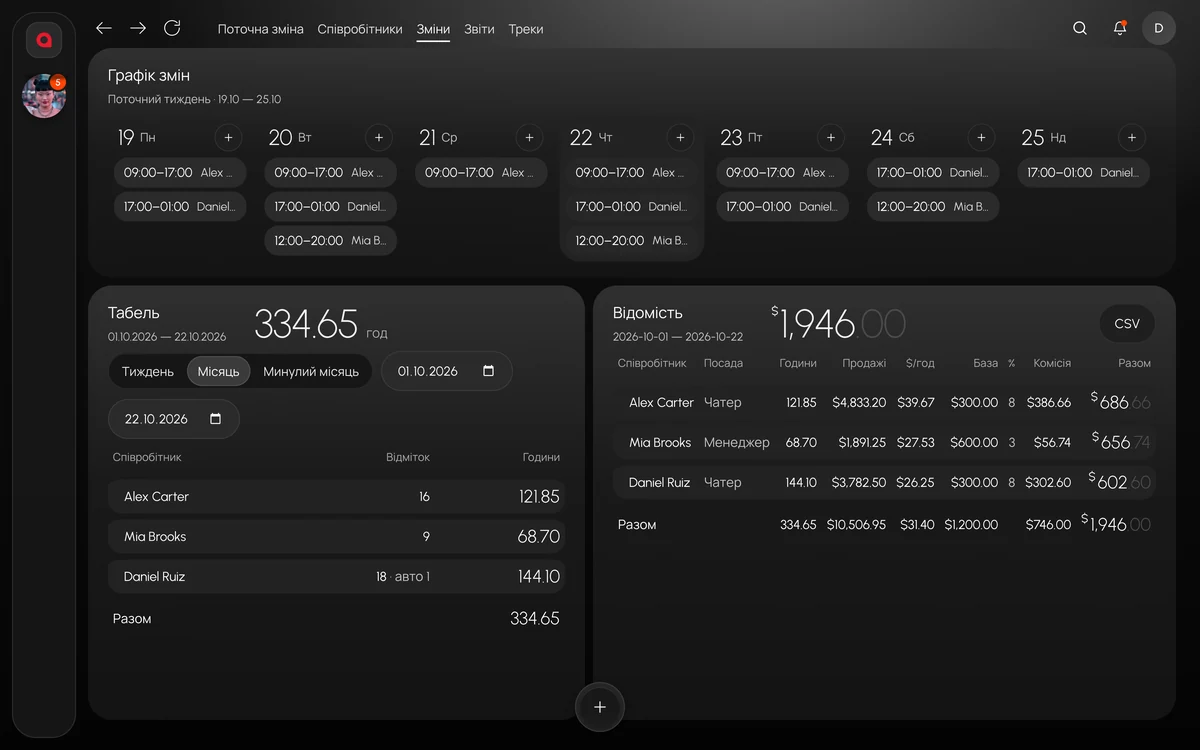Add a shift on Saturday 24
The height and width of the screenshot is (750, 1200).
point(981,138)
